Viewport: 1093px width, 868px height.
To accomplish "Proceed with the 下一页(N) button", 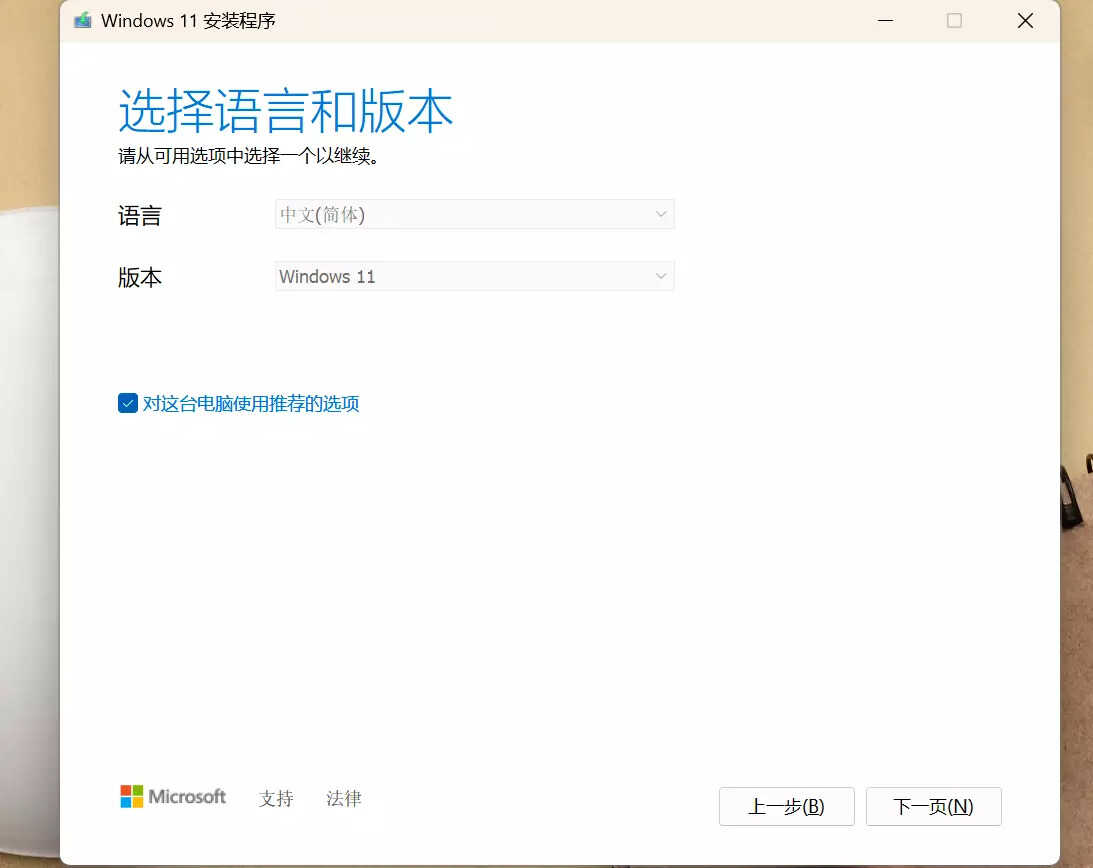I will coord(933,806).
